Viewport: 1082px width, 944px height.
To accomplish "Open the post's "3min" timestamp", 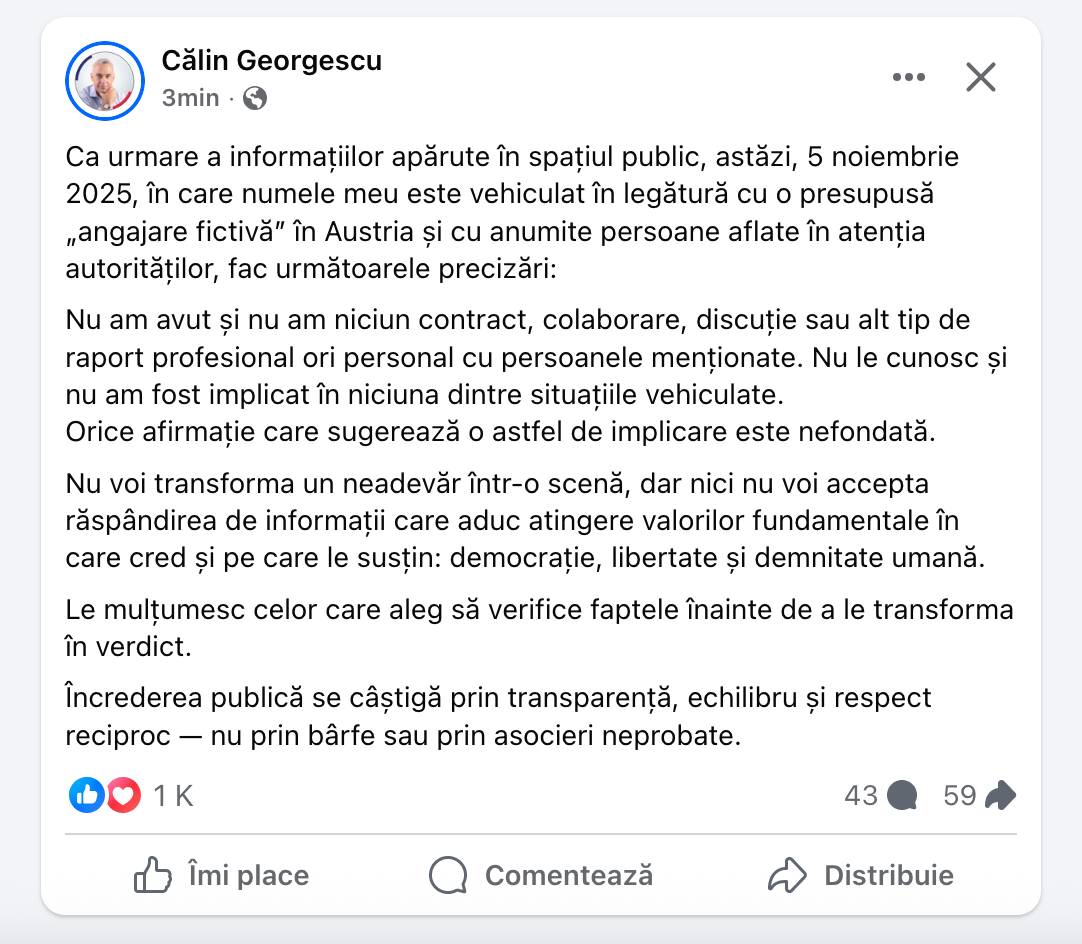I will [x=190, y=98].
